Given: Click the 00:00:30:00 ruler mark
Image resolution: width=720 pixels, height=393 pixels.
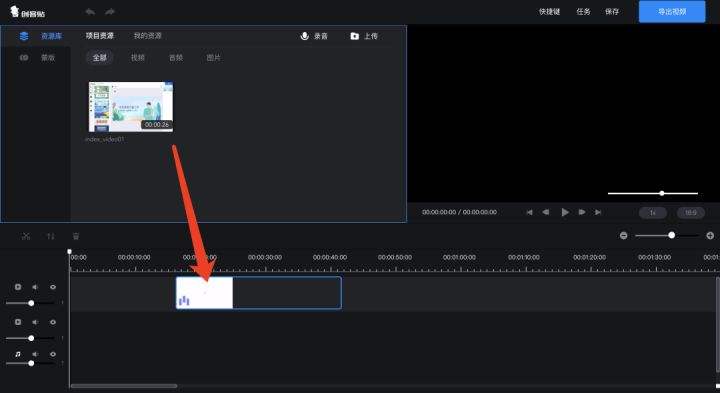Looking at the screenshot, I should pyautogui.click(x=265, y=257).
